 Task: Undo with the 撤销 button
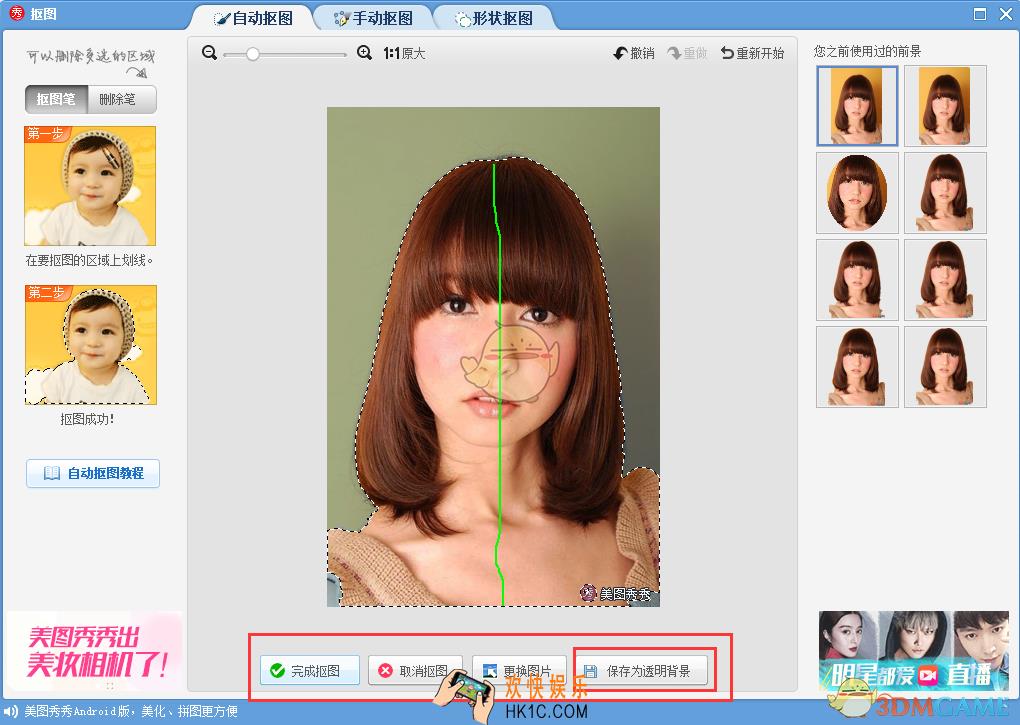pos(634,53)
